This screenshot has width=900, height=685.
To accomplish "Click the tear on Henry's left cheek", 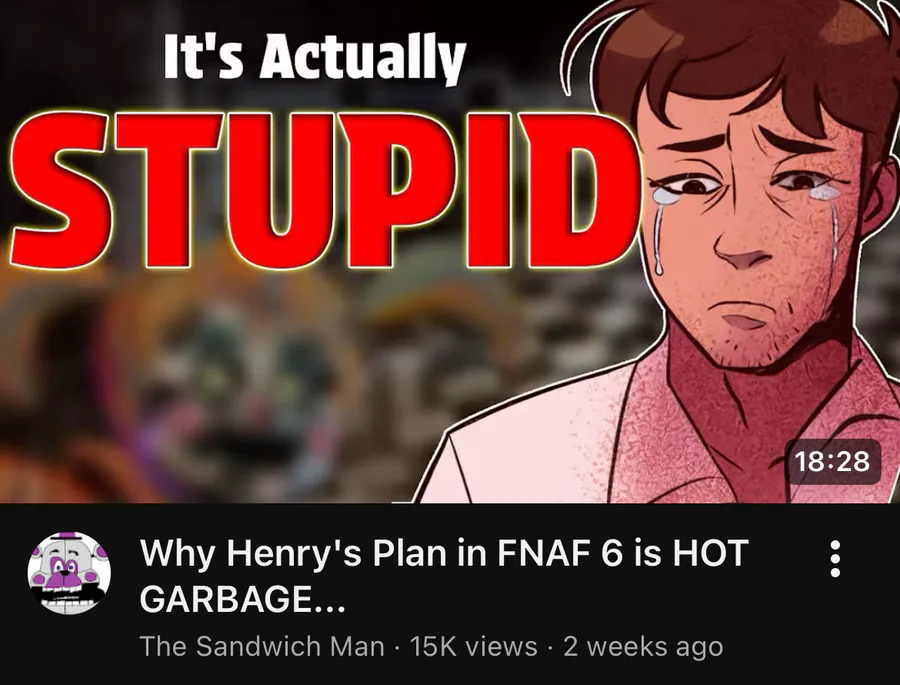I will point(659,233).
